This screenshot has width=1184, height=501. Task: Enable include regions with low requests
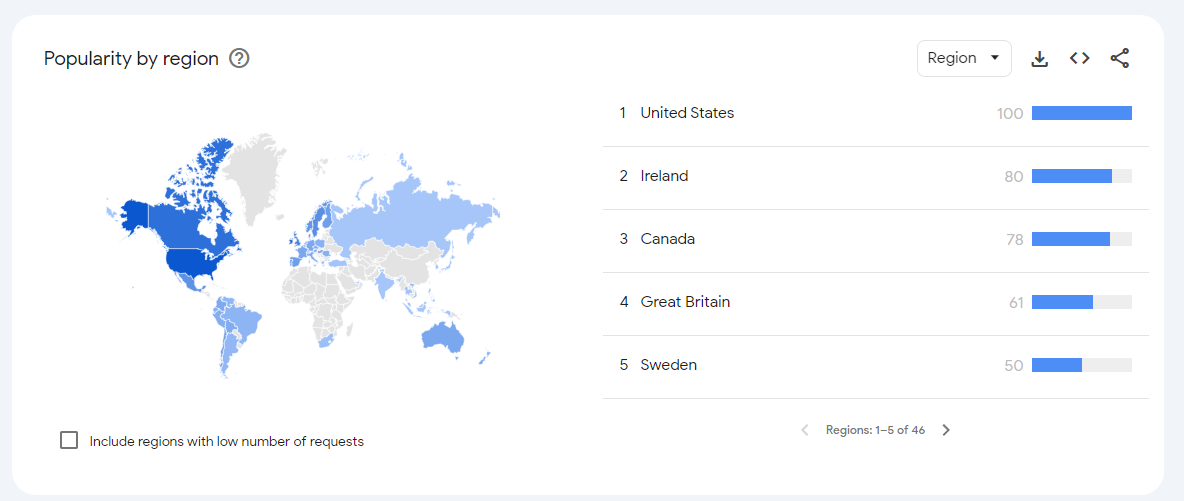(x=69, y=440)
